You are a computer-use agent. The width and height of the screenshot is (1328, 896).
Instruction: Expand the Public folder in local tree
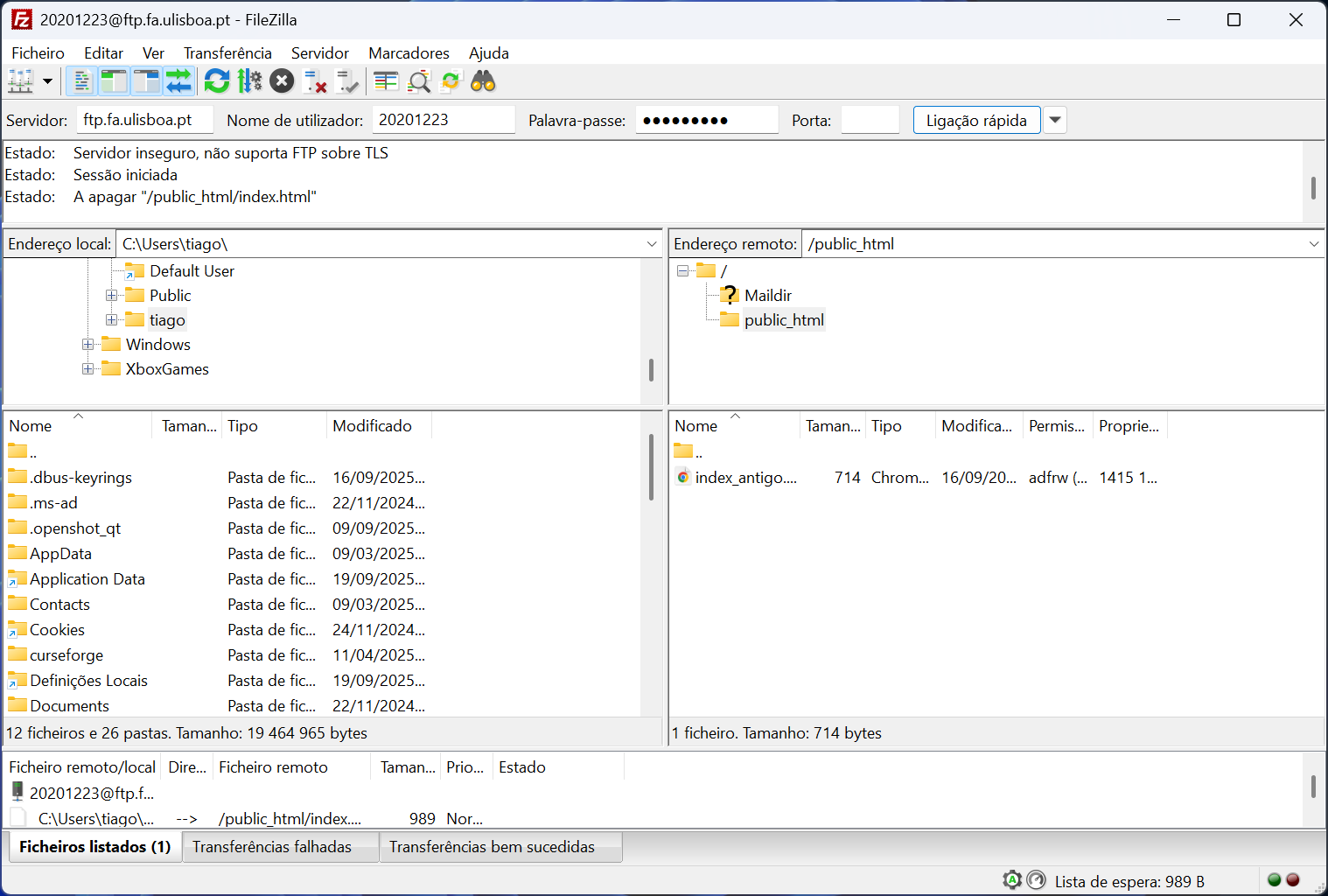111,296
